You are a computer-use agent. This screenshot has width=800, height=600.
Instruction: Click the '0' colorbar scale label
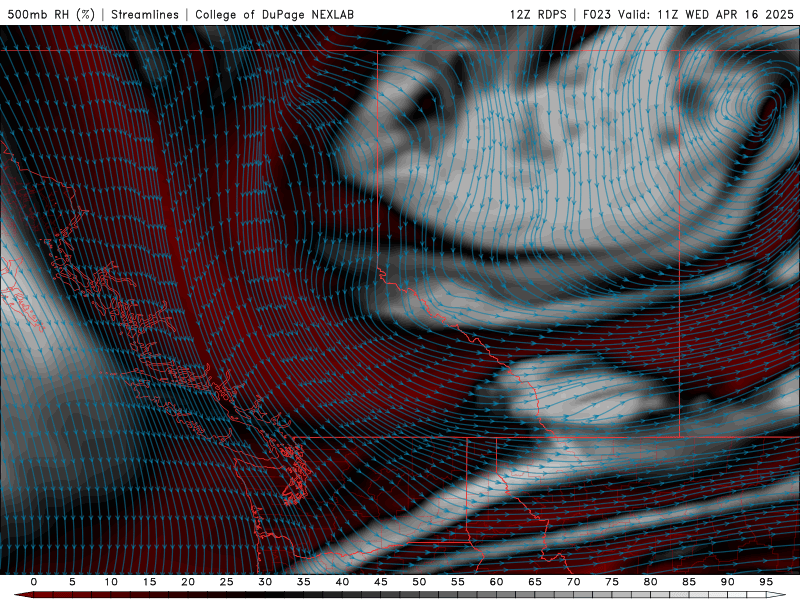click(34, 582)
